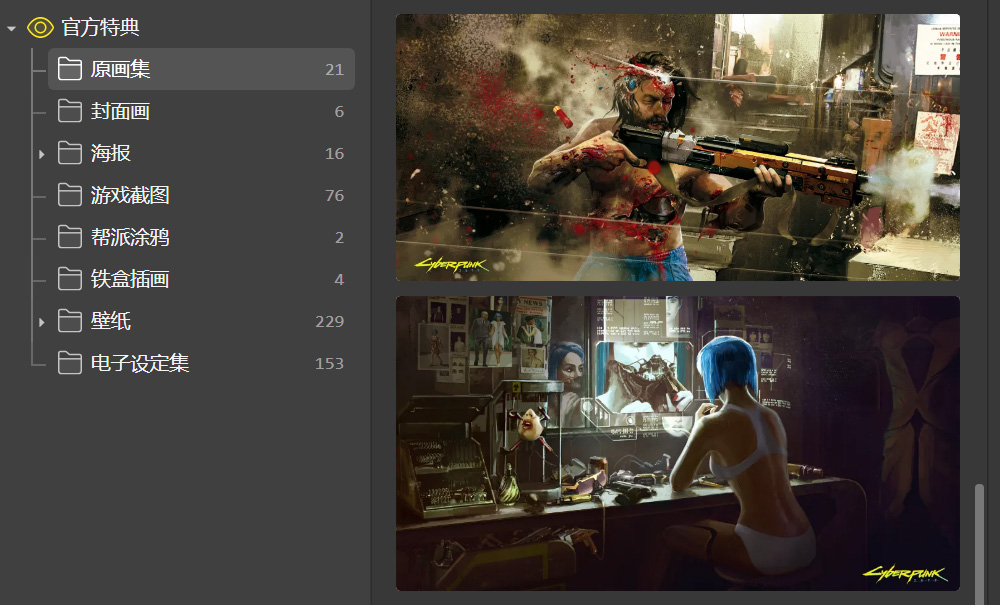1000x605 pixels.
Task: Select the blue-haired woman at mirror artwork
Action: click(x=678, y=443)
